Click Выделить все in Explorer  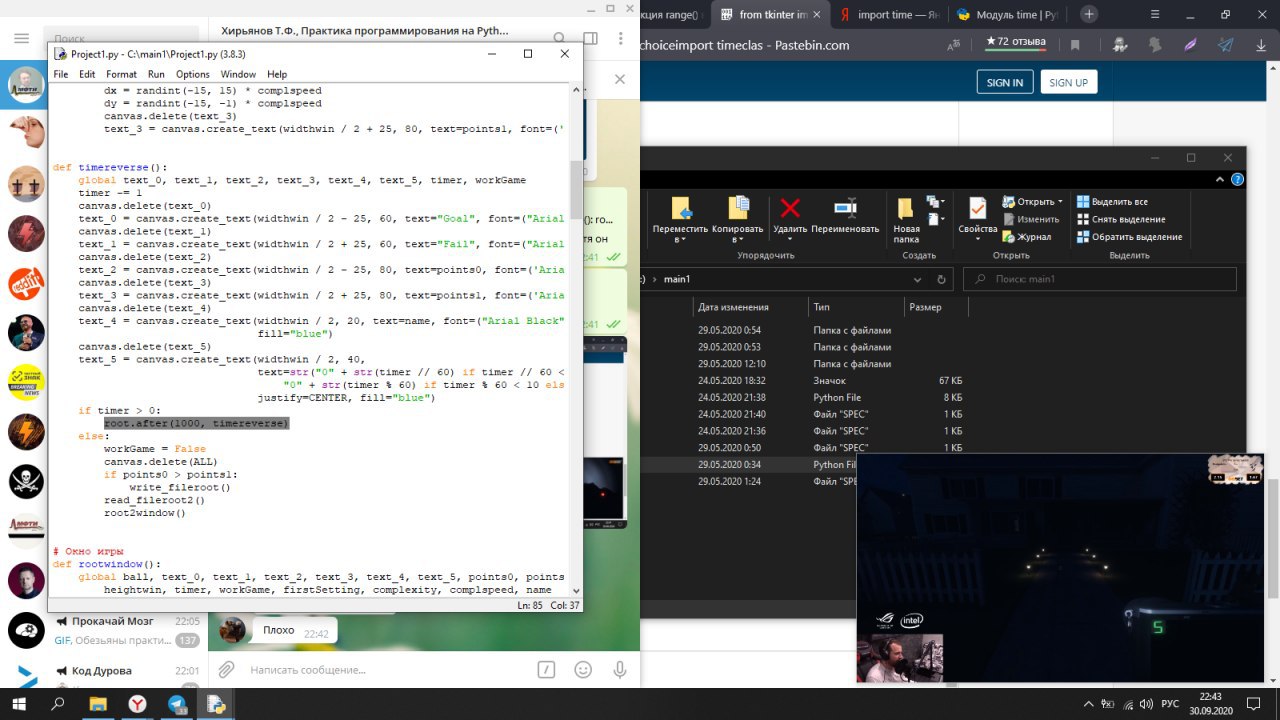click(x=1112, y=202)
